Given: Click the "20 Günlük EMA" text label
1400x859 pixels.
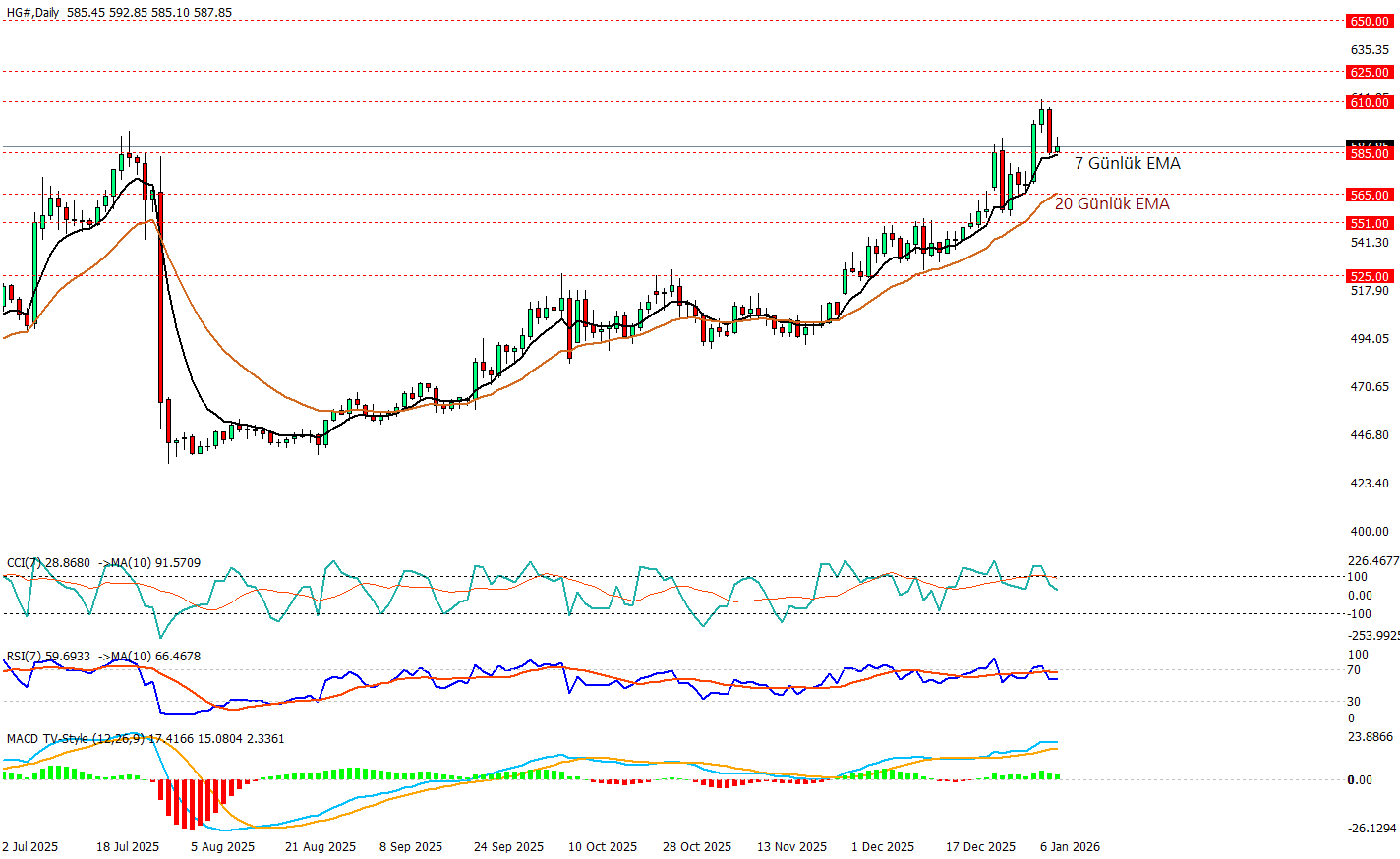Looking at the screenshot, I should (x=1112, y=203).
